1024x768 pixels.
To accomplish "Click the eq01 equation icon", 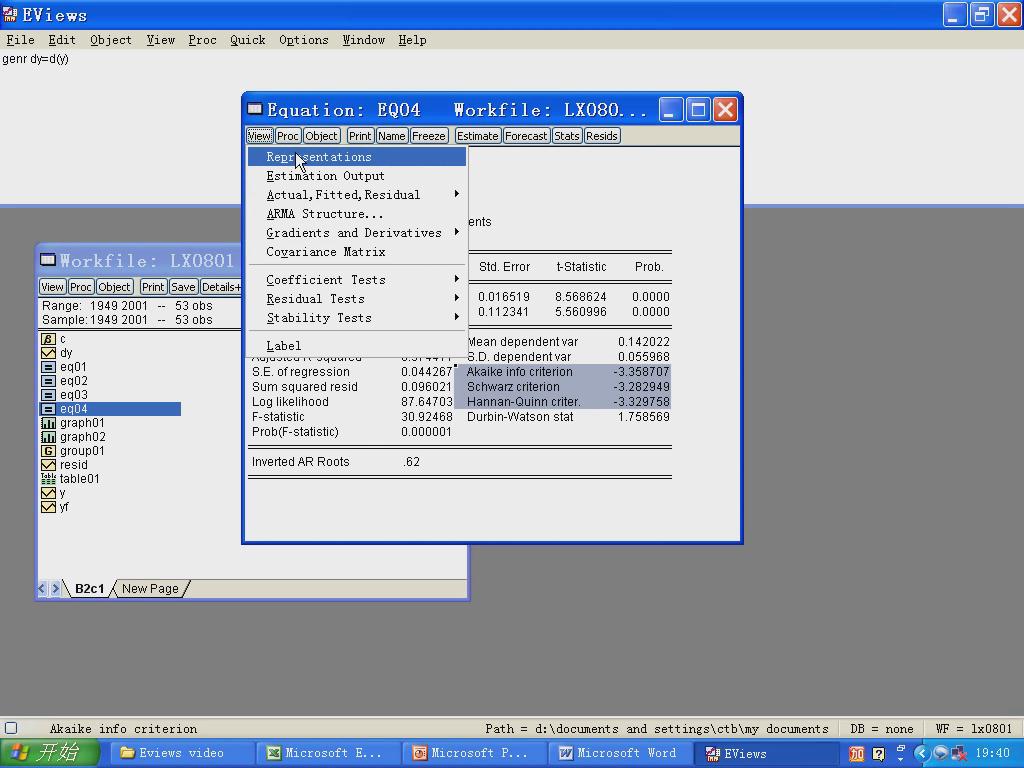I will (x=48, y=367).
